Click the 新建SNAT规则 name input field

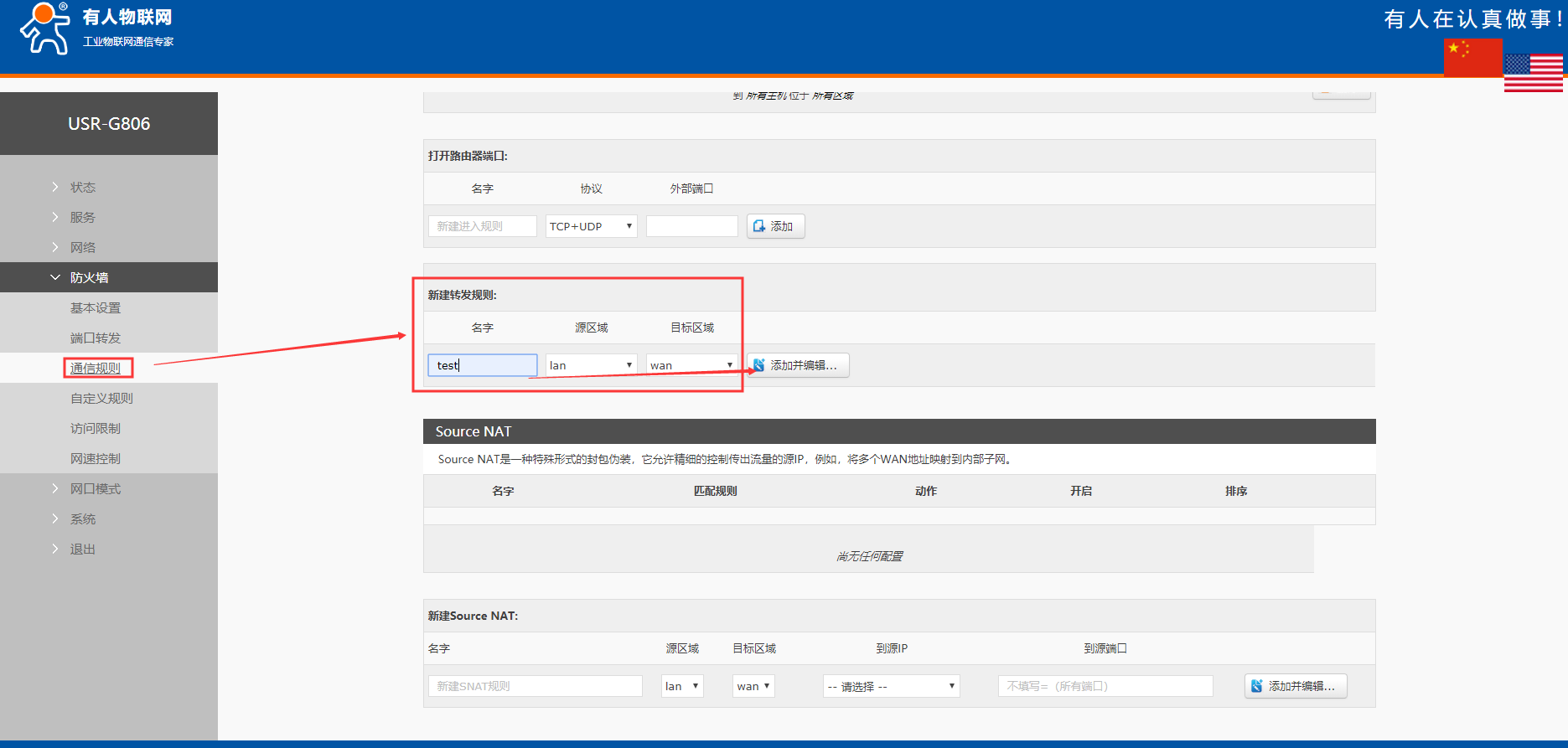(x=535, y=686)
